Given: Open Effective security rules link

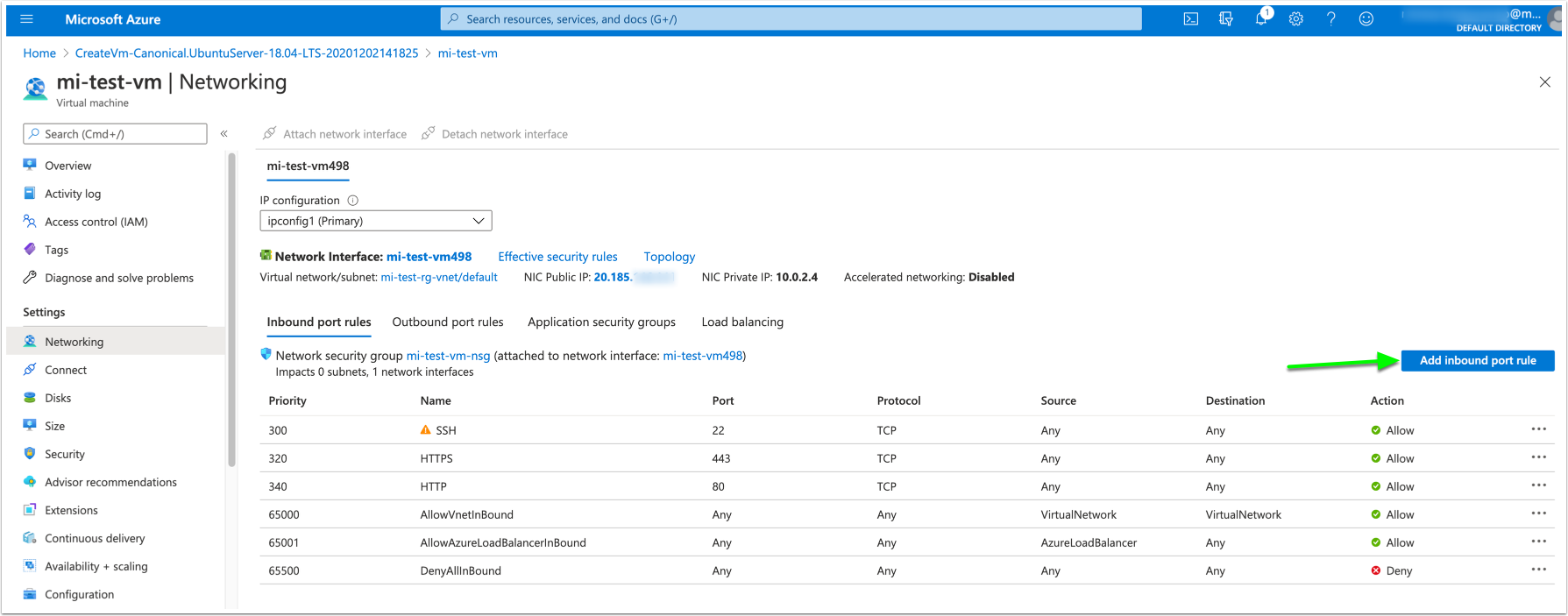Looking at the screenshot, I should pos(557,257).
